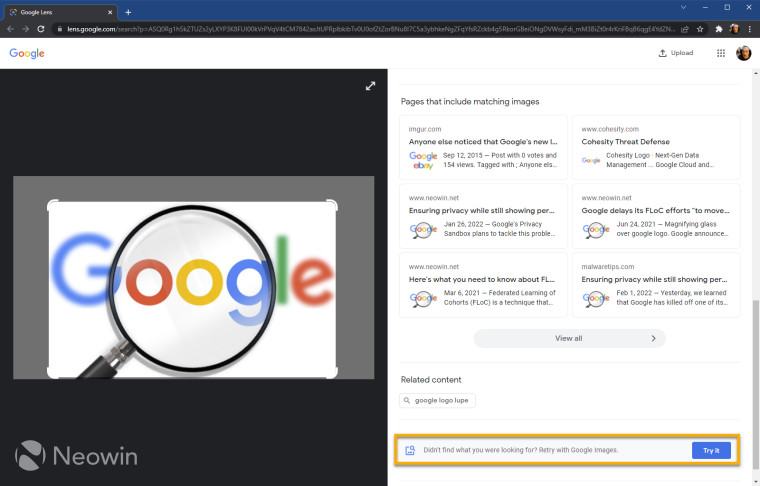Click the top-right crop handle on image
Image resolution: width=760 pixels, height=486 pixels.
click(332, 204)
